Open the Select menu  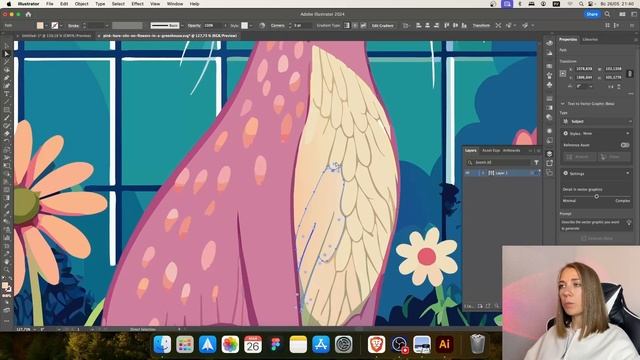pyautogui.click(x=118, y=4)
